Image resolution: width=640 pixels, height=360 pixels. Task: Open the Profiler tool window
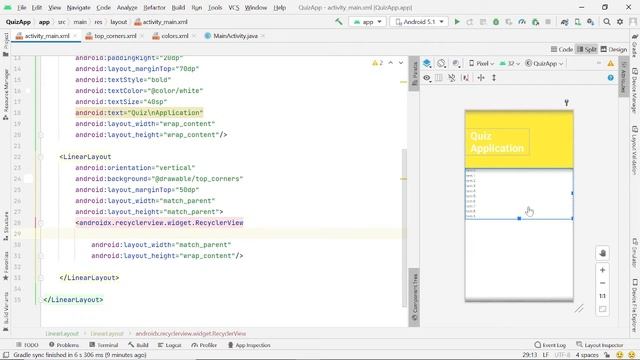(204, 345)
